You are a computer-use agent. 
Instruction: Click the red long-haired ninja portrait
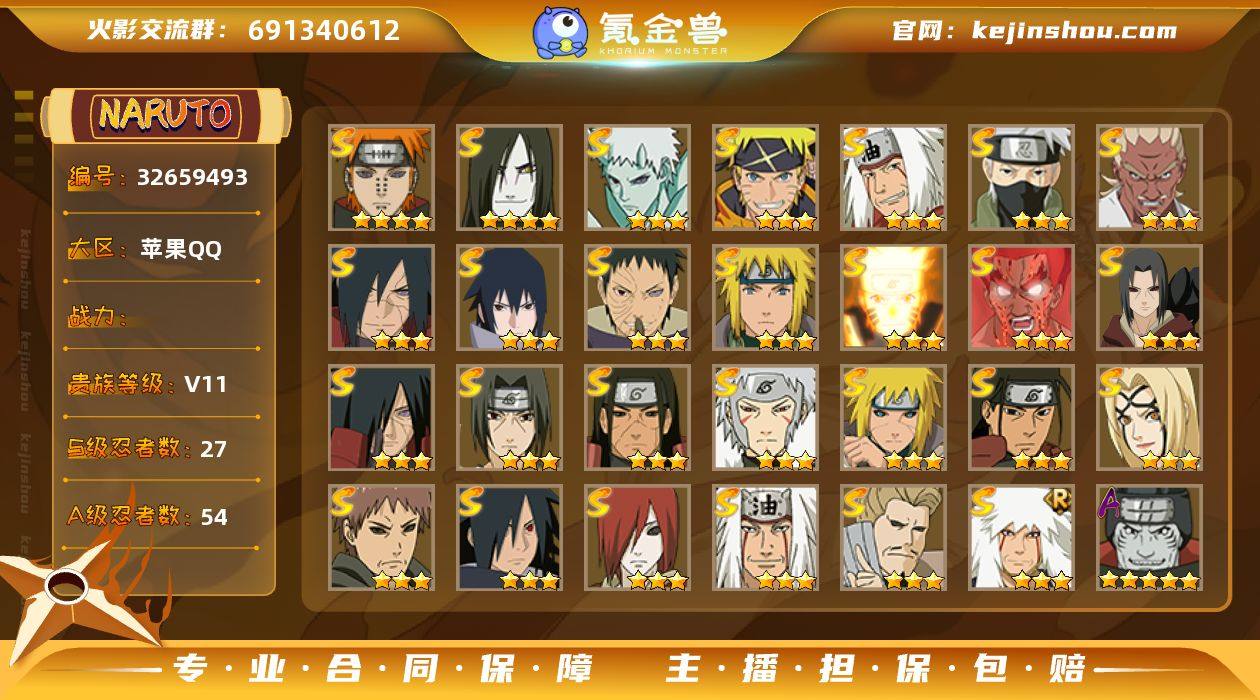(637, 538)
